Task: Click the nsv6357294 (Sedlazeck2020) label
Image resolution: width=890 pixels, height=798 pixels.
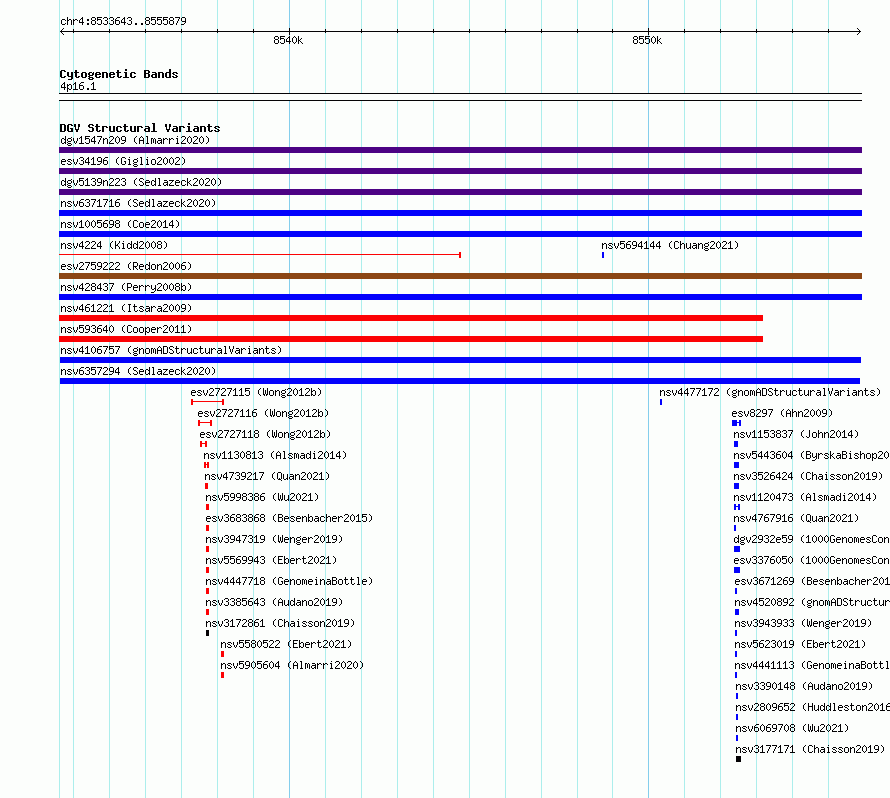Action: tap(138, 371)
